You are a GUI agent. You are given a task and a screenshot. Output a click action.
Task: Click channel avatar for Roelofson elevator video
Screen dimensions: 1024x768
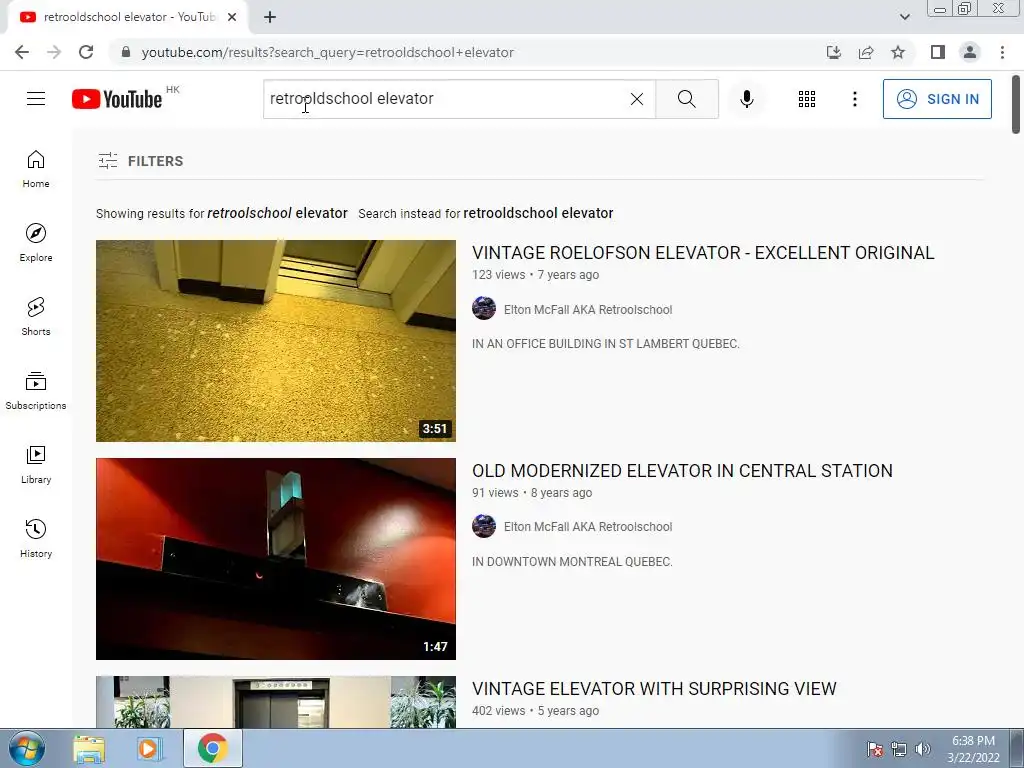tap(484, 308)
